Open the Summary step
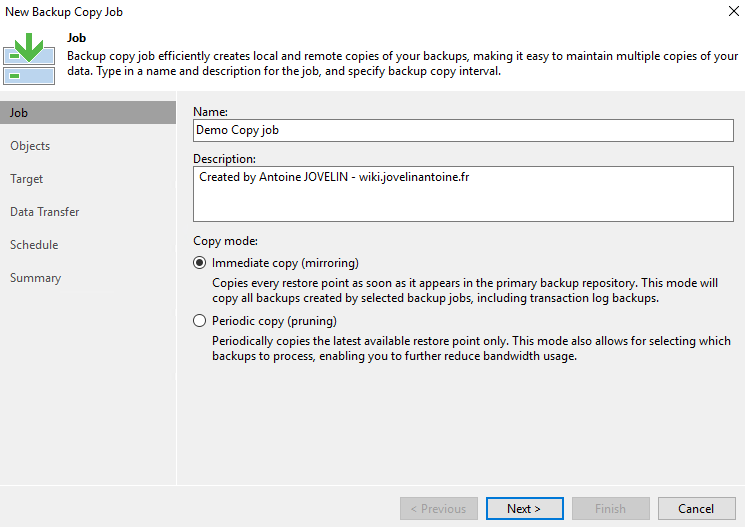Viewport: 745px width, 527px height. [x=36, y=278]
